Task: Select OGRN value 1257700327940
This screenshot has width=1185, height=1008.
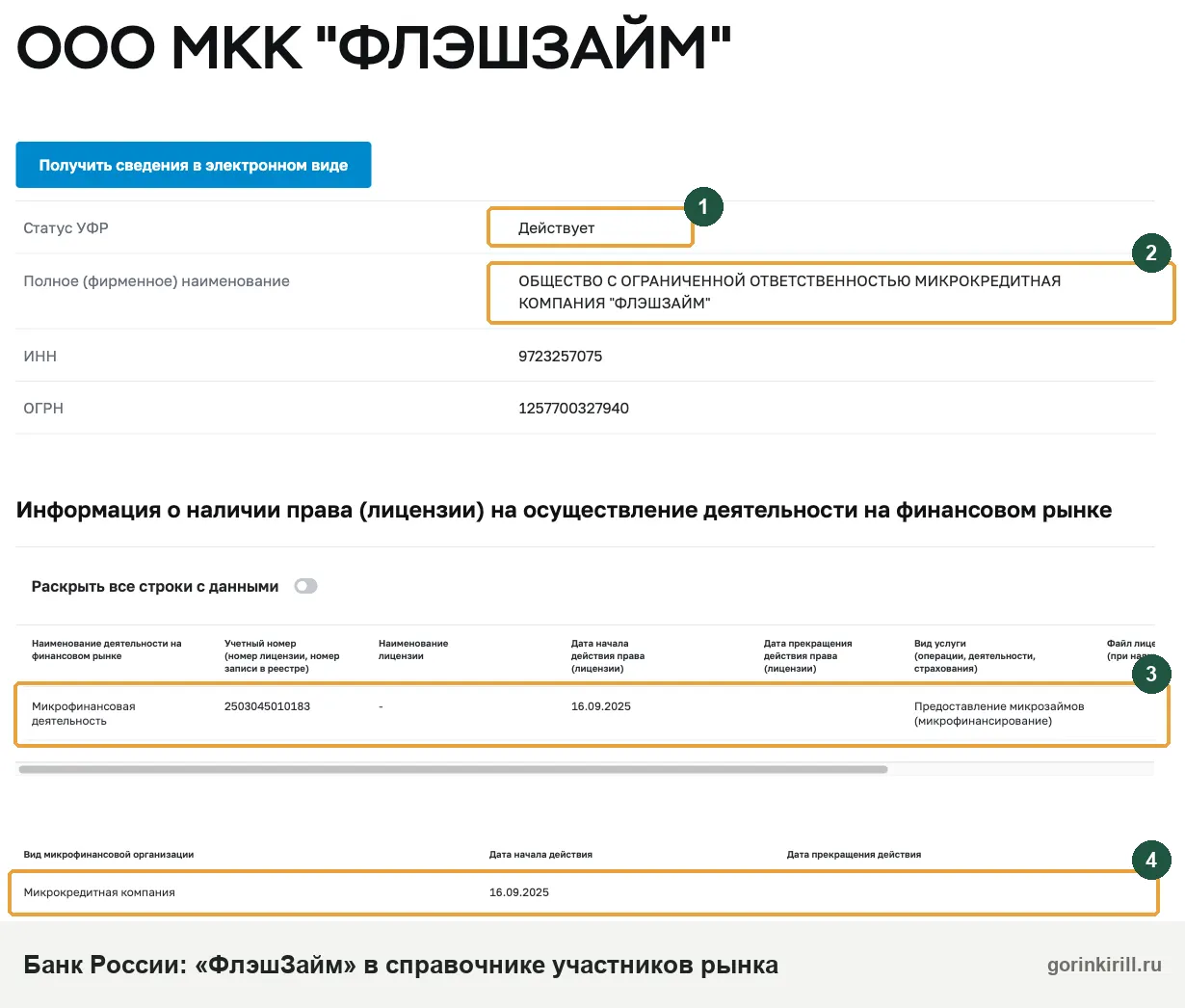Action: [x=573, y=408]
